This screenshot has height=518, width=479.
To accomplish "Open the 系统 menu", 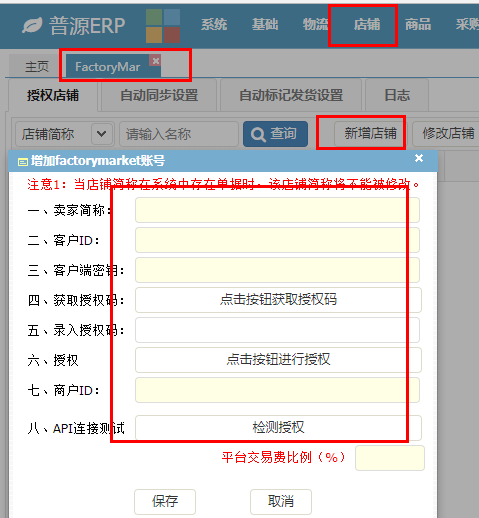I will pos(214,25).
